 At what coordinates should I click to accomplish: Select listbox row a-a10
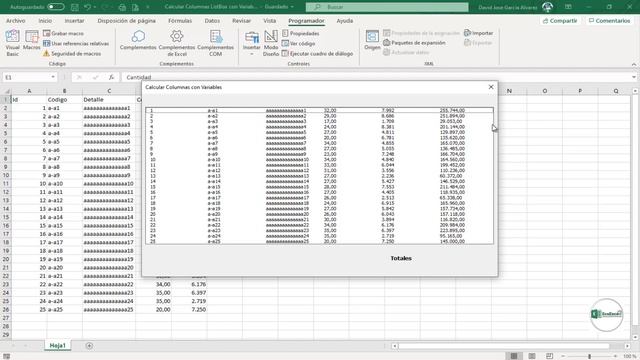tap(319, 160)
